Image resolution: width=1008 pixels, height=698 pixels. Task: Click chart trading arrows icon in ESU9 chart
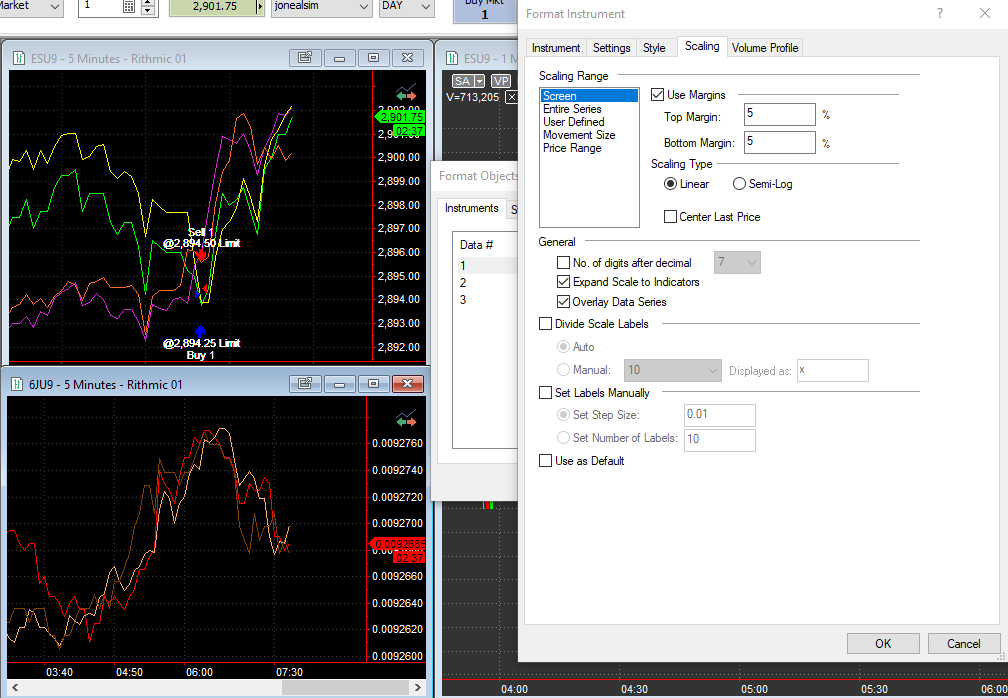406,93
